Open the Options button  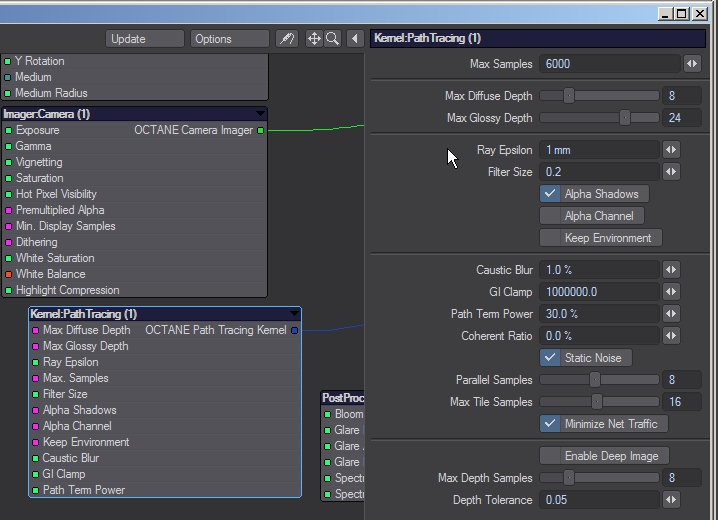click(229, 39)
